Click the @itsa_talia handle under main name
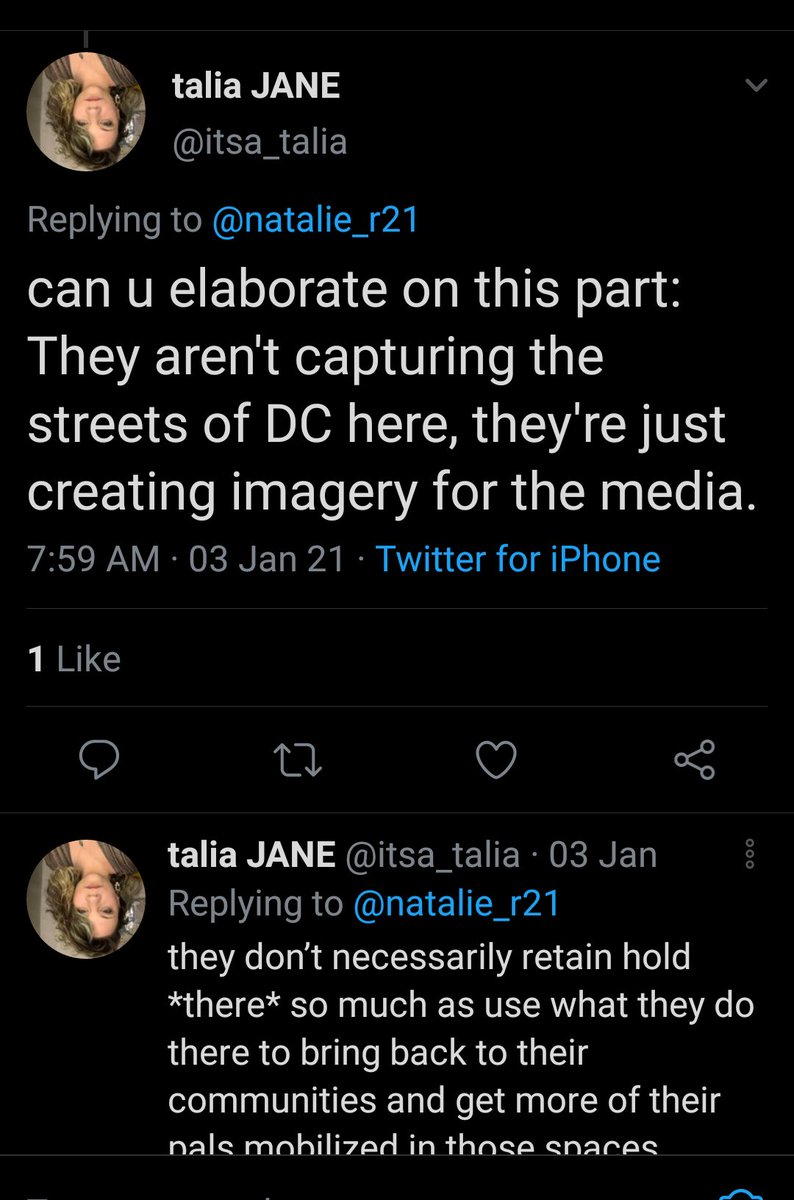Image resolution: width=794 pixels, height=1200 pixels. tap(259, 142)
